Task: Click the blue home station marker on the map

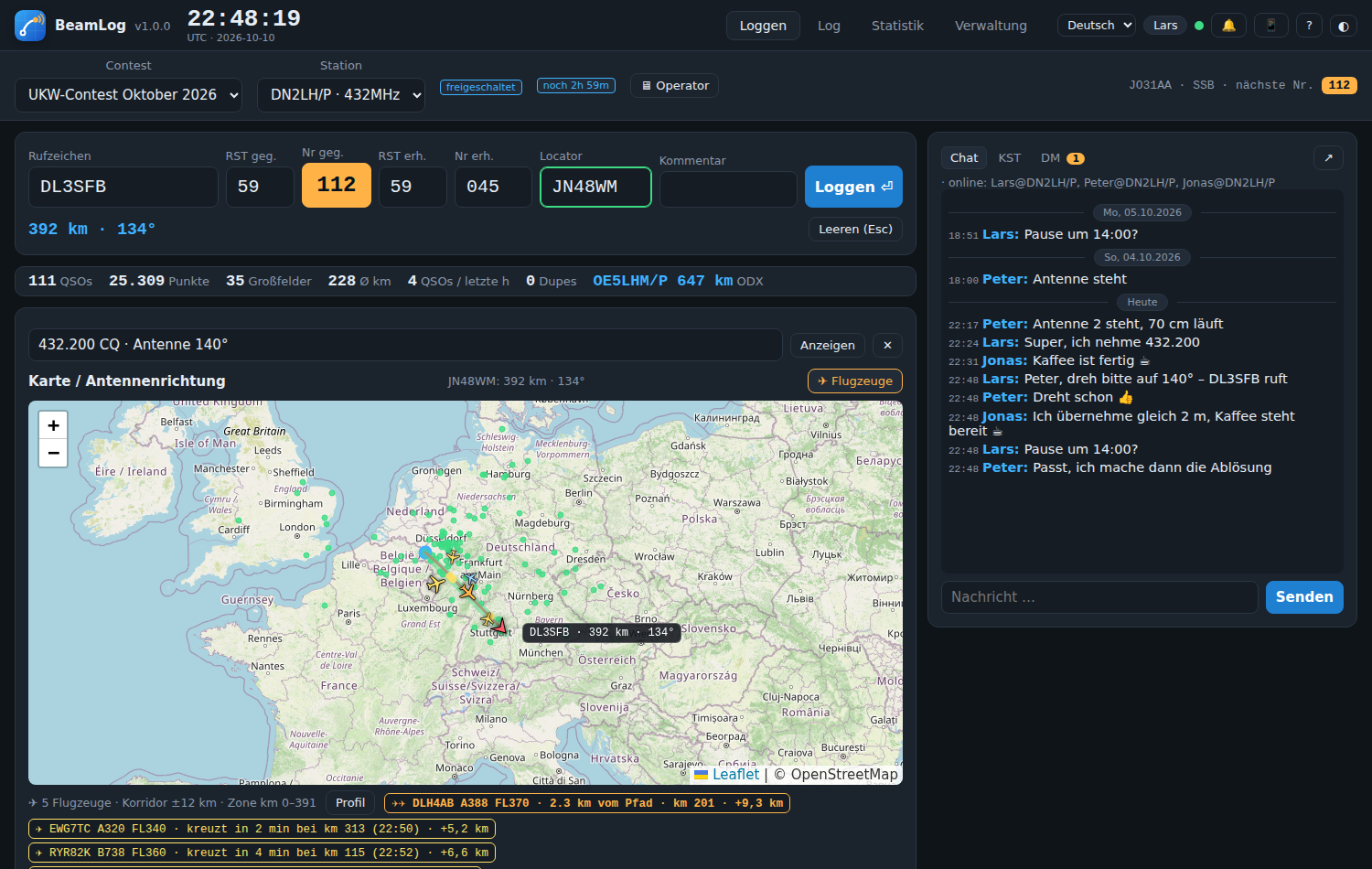Action: point(425,553)
